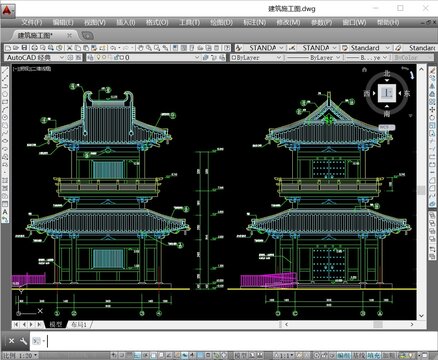Expand the first STANDA text style dropdown

point(282,48)
